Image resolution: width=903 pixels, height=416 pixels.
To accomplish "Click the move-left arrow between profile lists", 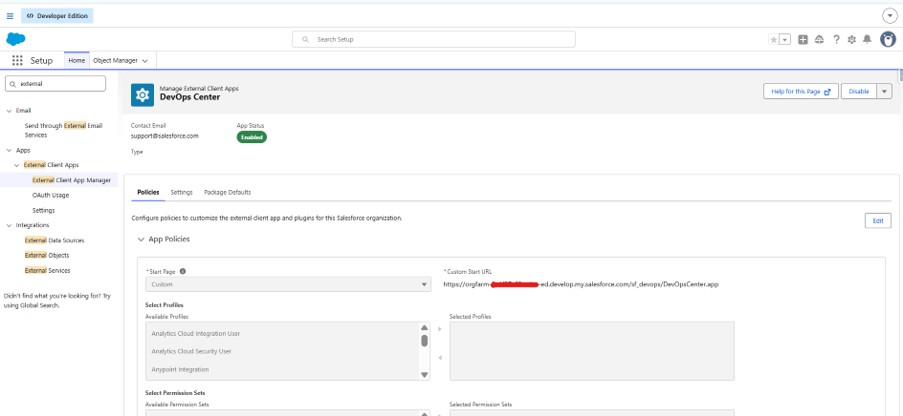I will (x=440, y=358).
